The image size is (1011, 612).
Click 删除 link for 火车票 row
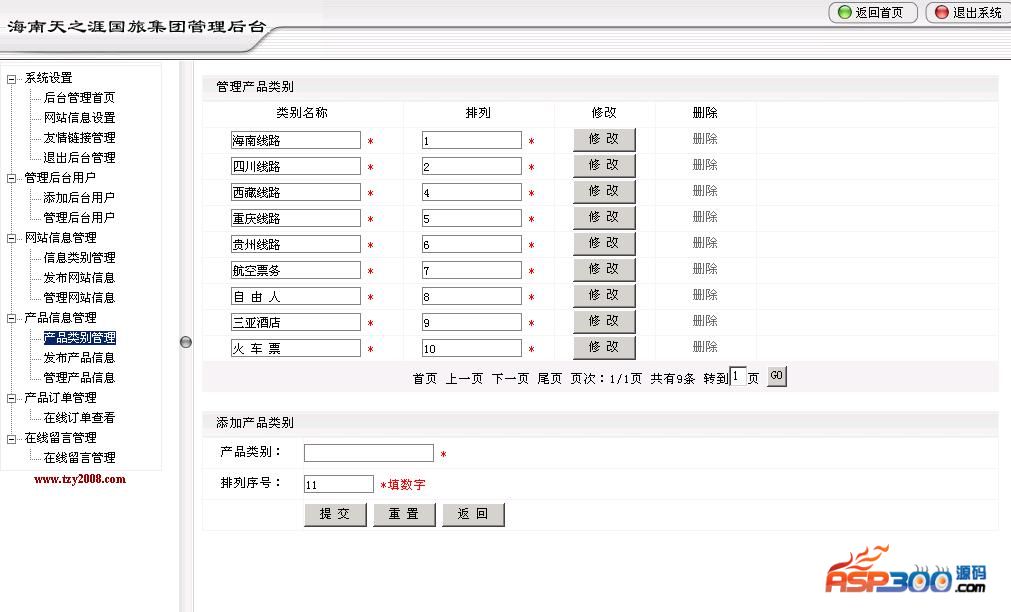(x=705, y=346)
